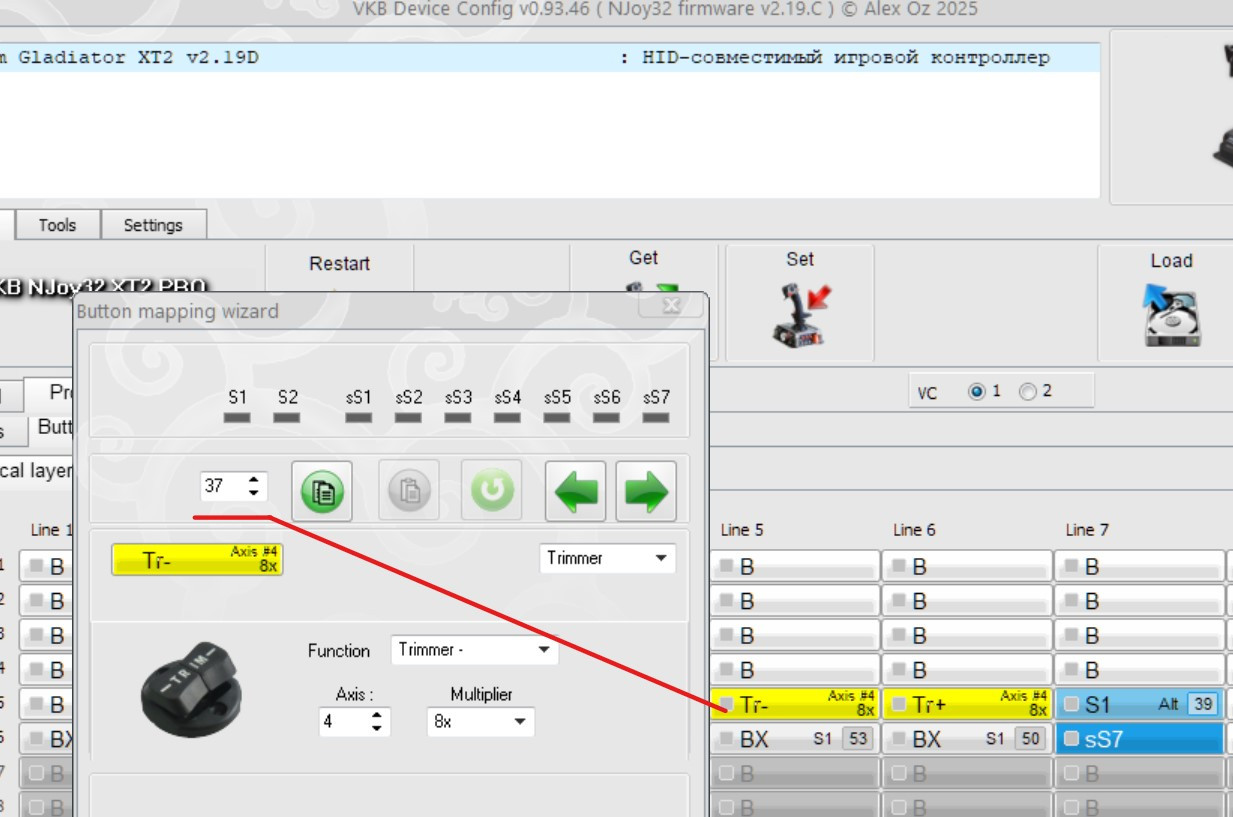Image resolution: width=1233 pixels, height=817 pixels.
Task: Click the green copy button in wizard
Action: pyautogui.click(x=322, y=491)
